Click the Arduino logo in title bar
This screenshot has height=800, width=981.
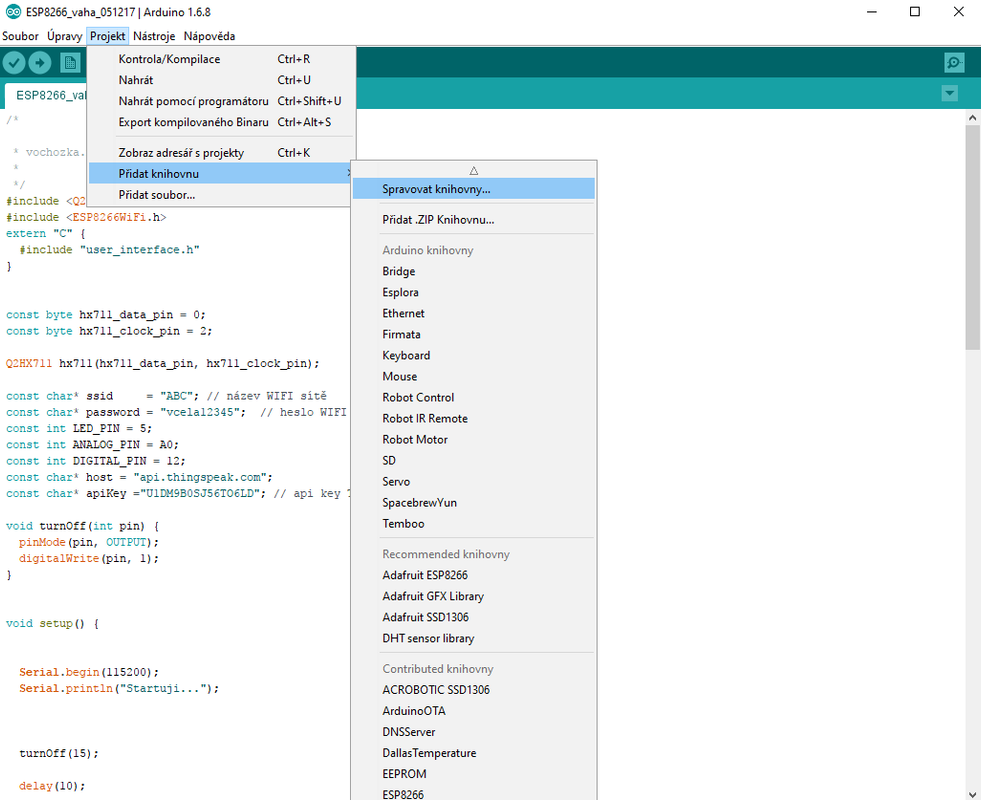(13, 12)
